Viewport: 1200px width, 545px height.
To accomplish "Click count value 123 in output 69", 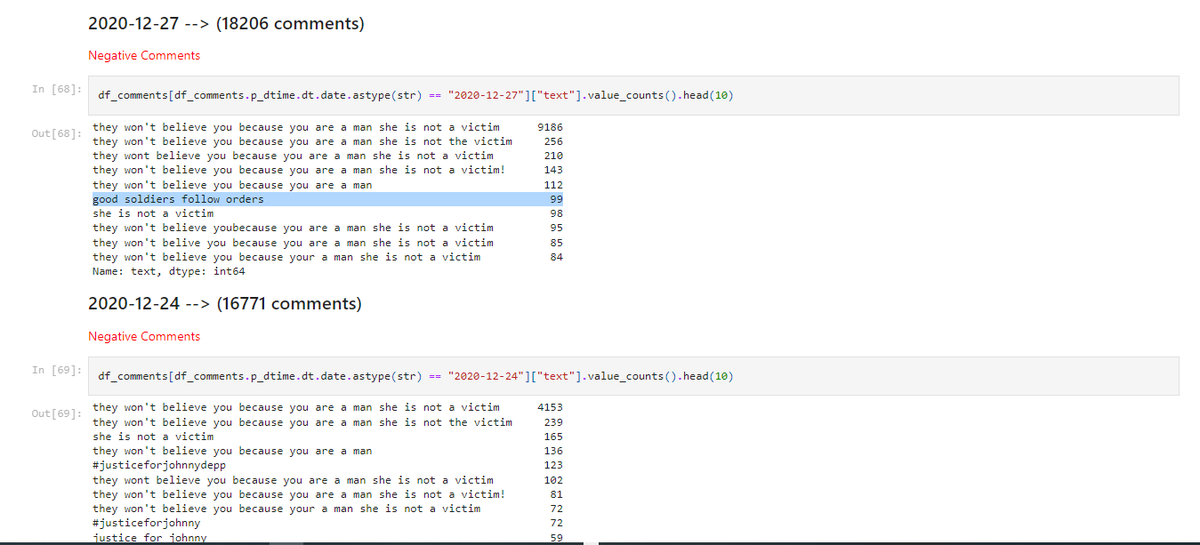I will [553, 465].
